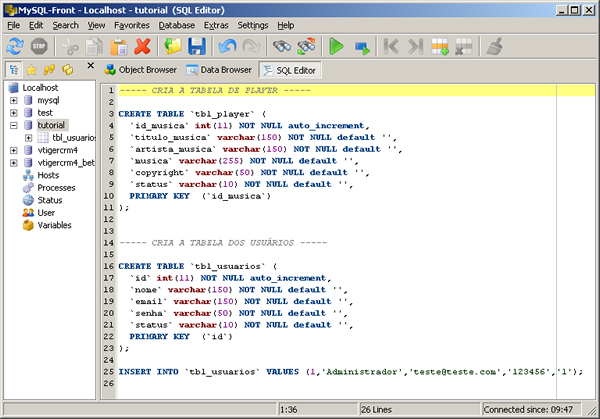This screenshot has height=419, width=600.
Task: Click the Redo arrow icon
Action: 251,46
